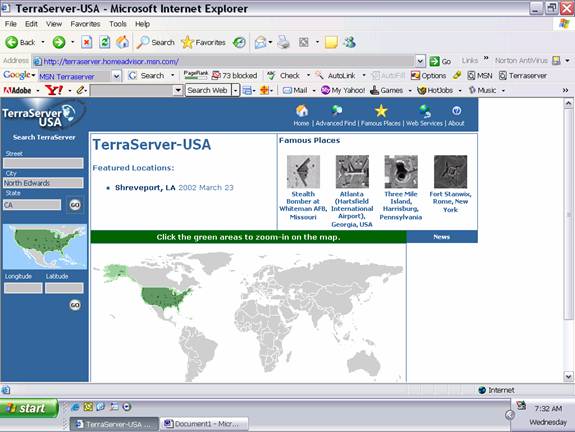Click the Yahoo toolbar pencil icon
Screen dimensions: 575x432
[x=80, y=90]
